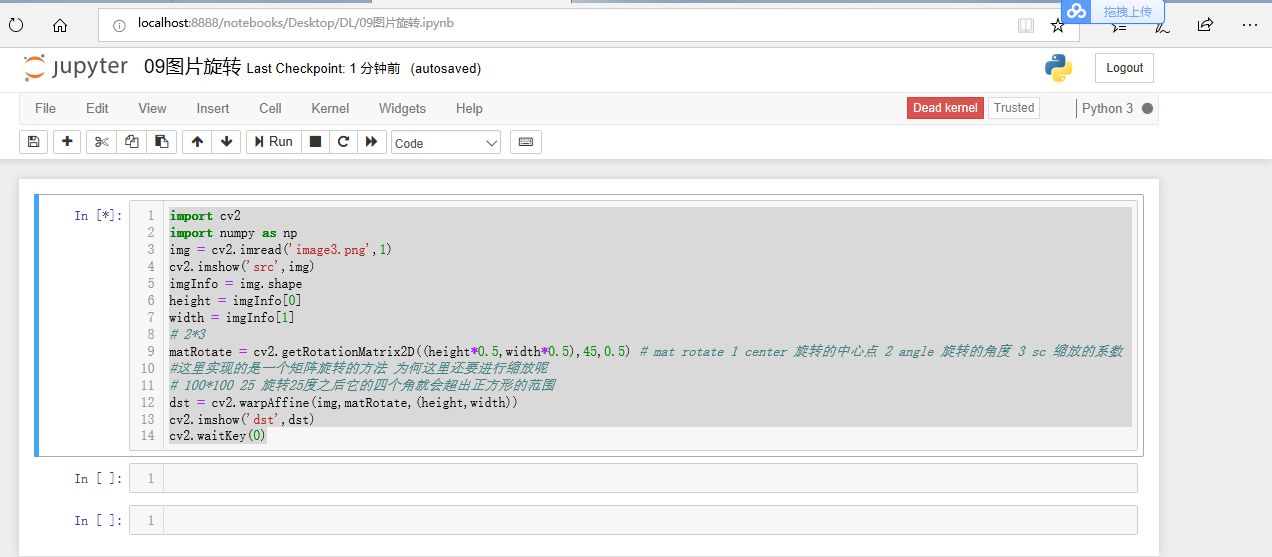This screenshot has width=1272, height=557.
Task: Click the Python logo icon
Action: click(1058, 68)
